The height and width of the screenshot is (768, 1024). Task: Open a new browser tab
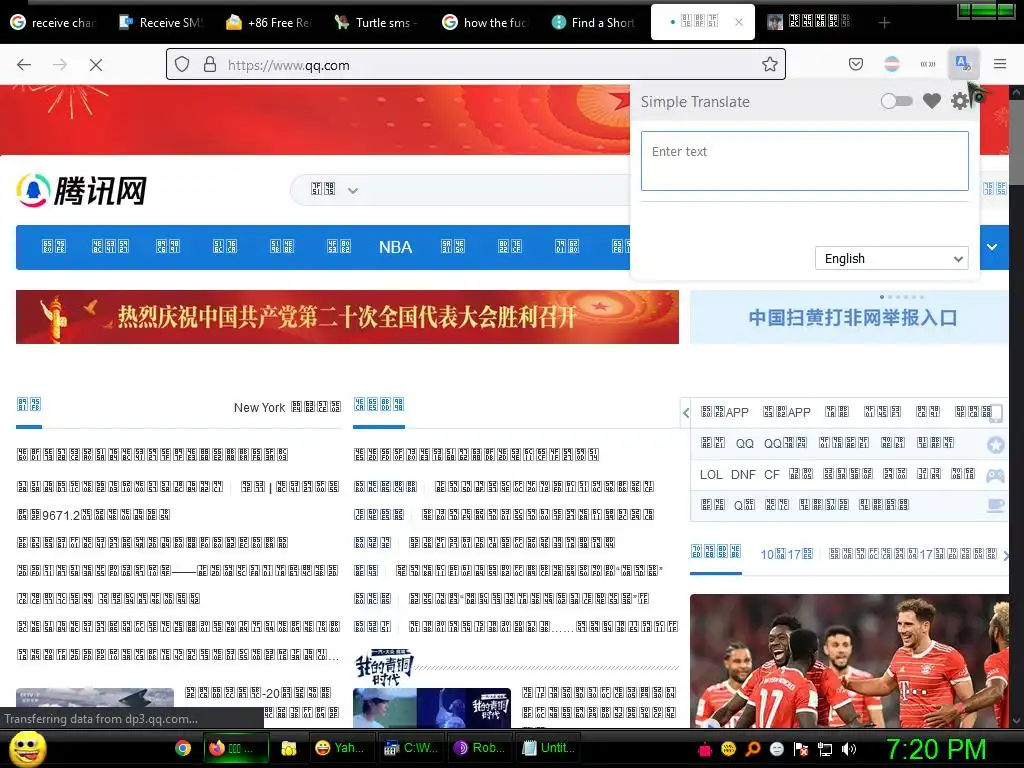pos(884,23)
